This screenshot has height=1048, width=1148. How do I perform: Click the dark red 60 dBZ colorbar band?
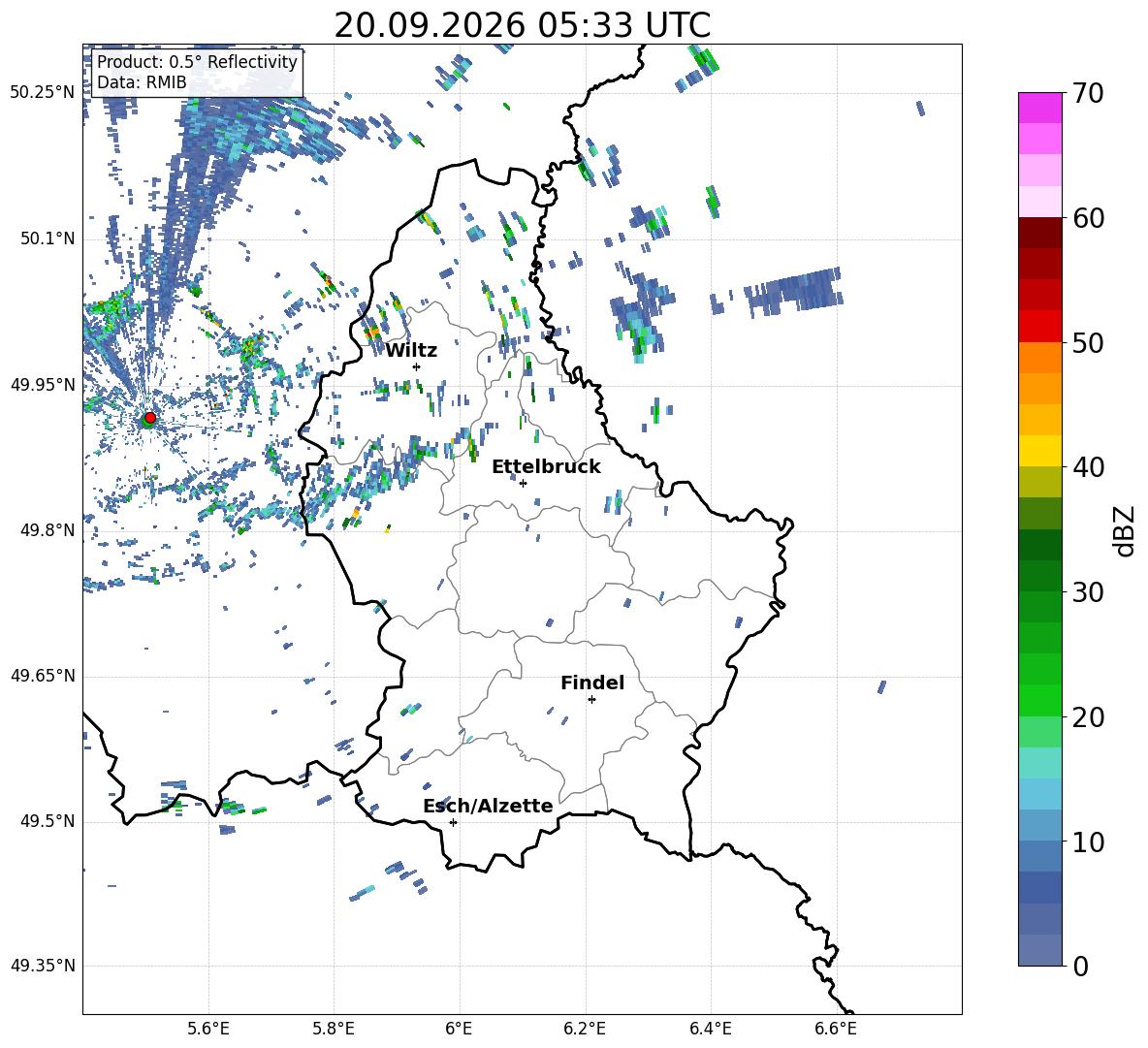coord(1039,233)
